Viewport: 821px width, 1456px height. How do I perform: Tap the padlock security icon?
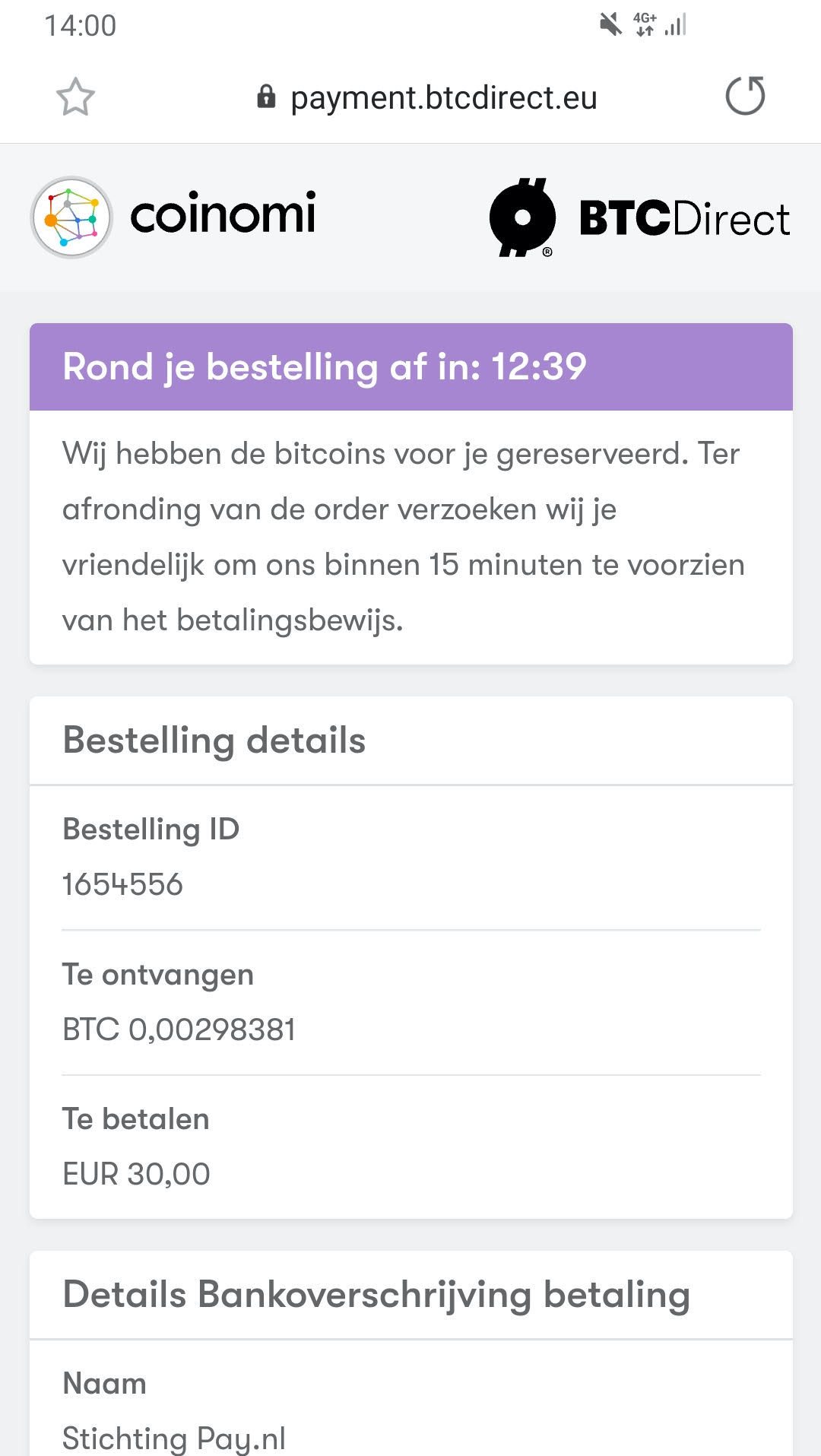point(266,97)
